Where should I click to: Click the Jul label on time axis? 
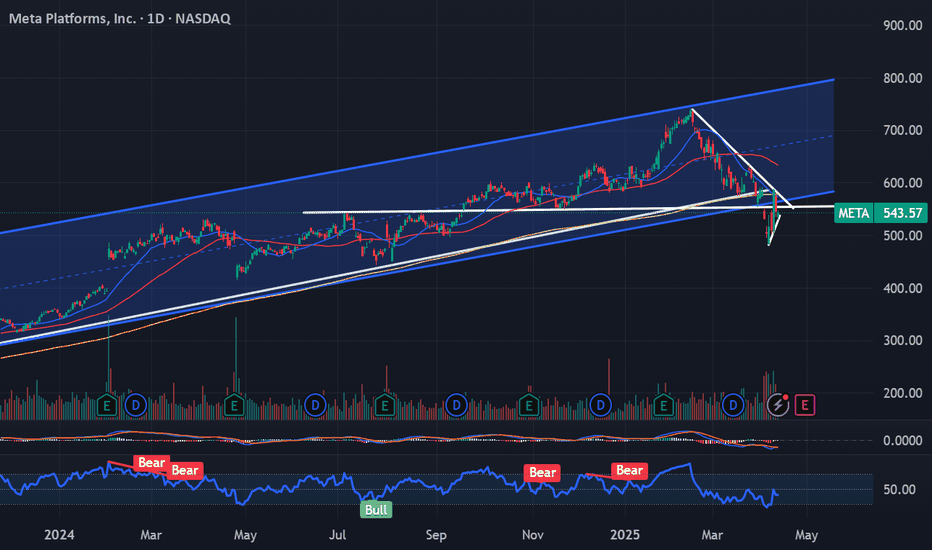[338, 535]
